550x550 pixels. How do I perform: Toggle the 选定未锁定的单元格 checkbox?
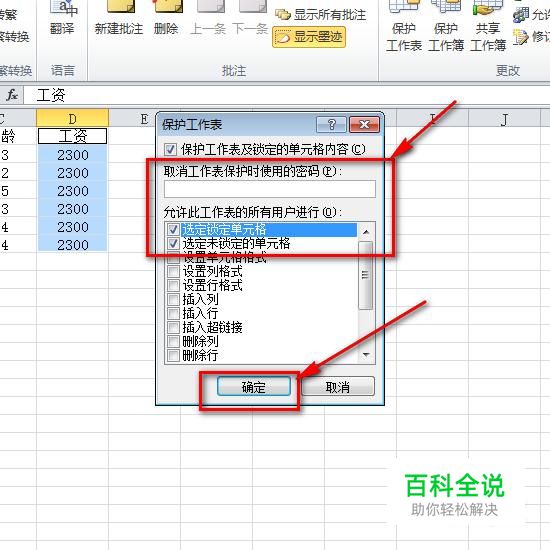(x=173, y=243)
